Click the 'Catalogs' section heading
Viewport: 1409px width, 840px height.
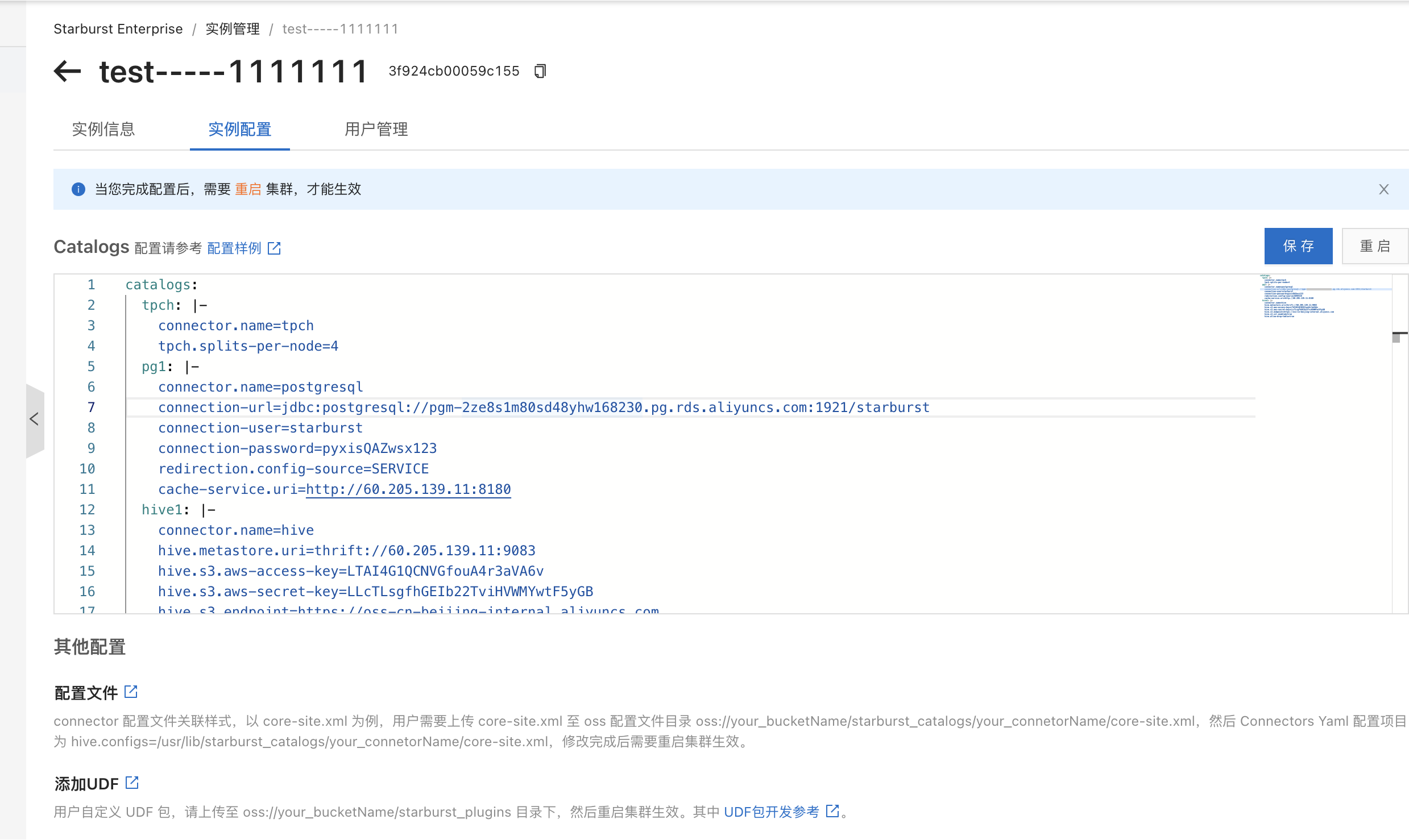click(92, 247)
